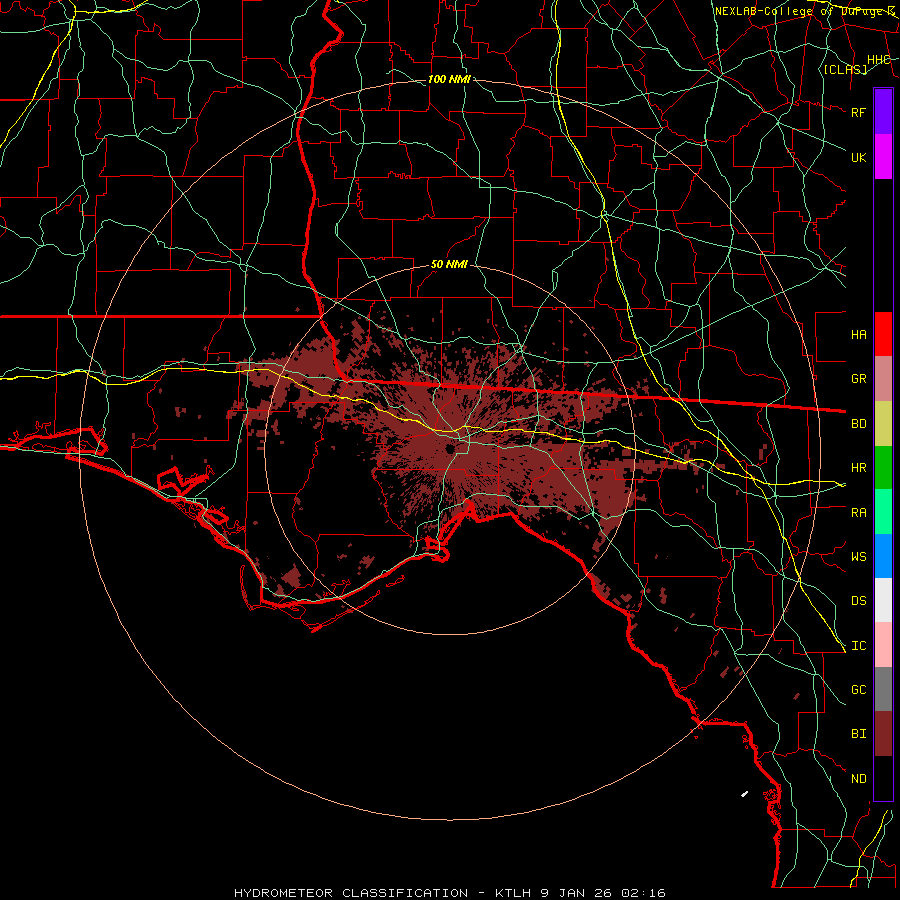
Task: Click the black radar site dot at center
Action: click(x=450, y=448)
